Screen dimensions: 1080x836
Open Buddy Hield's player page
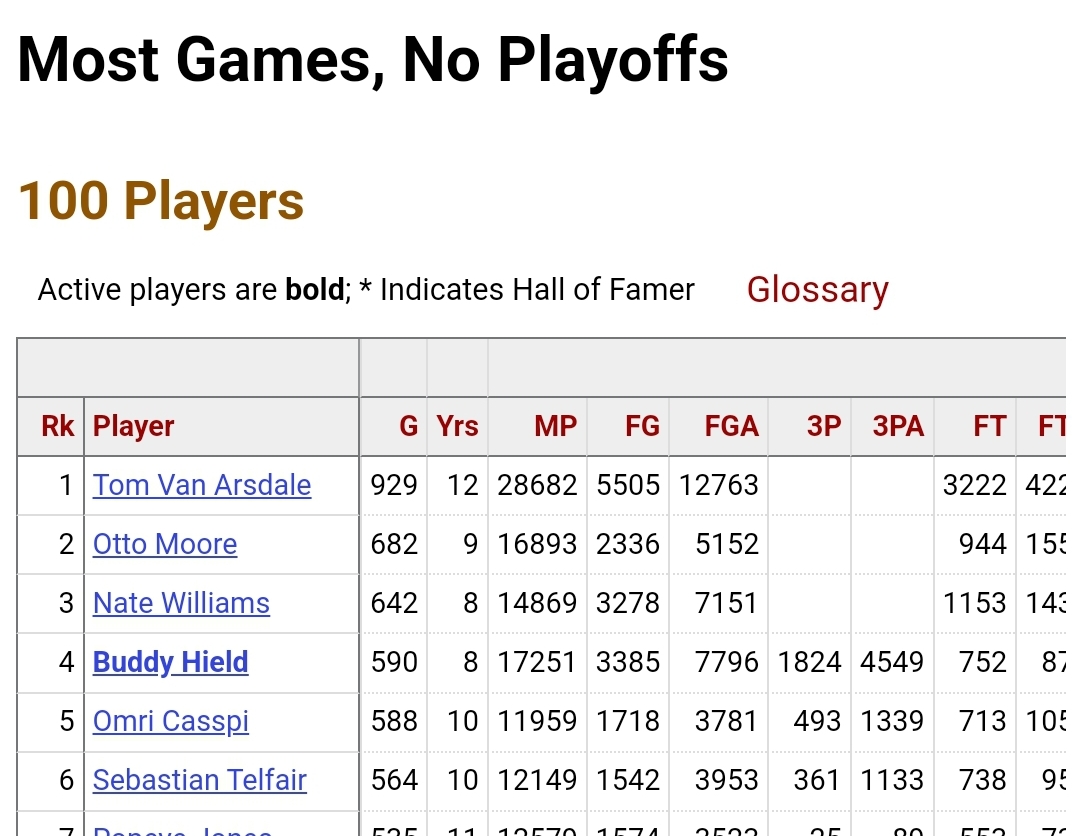point(170,662)
